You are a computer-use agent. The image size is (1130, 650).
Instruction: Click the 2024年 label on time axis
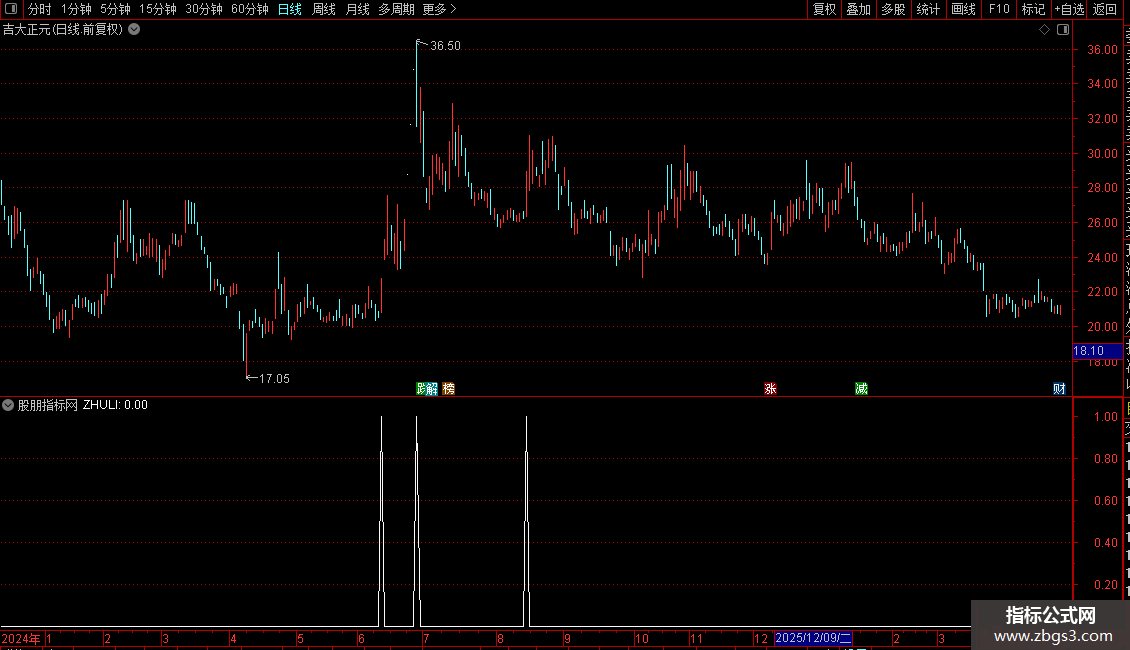click(21, 638)
